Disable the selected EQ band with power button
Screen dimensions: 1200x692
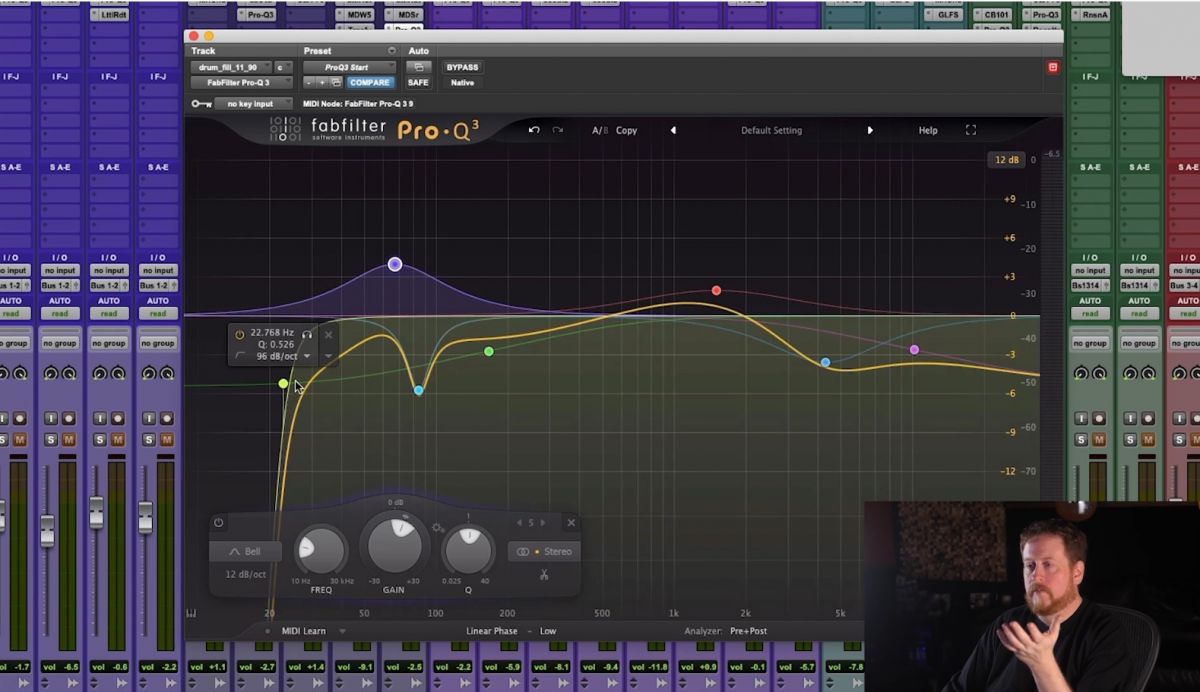217,522
